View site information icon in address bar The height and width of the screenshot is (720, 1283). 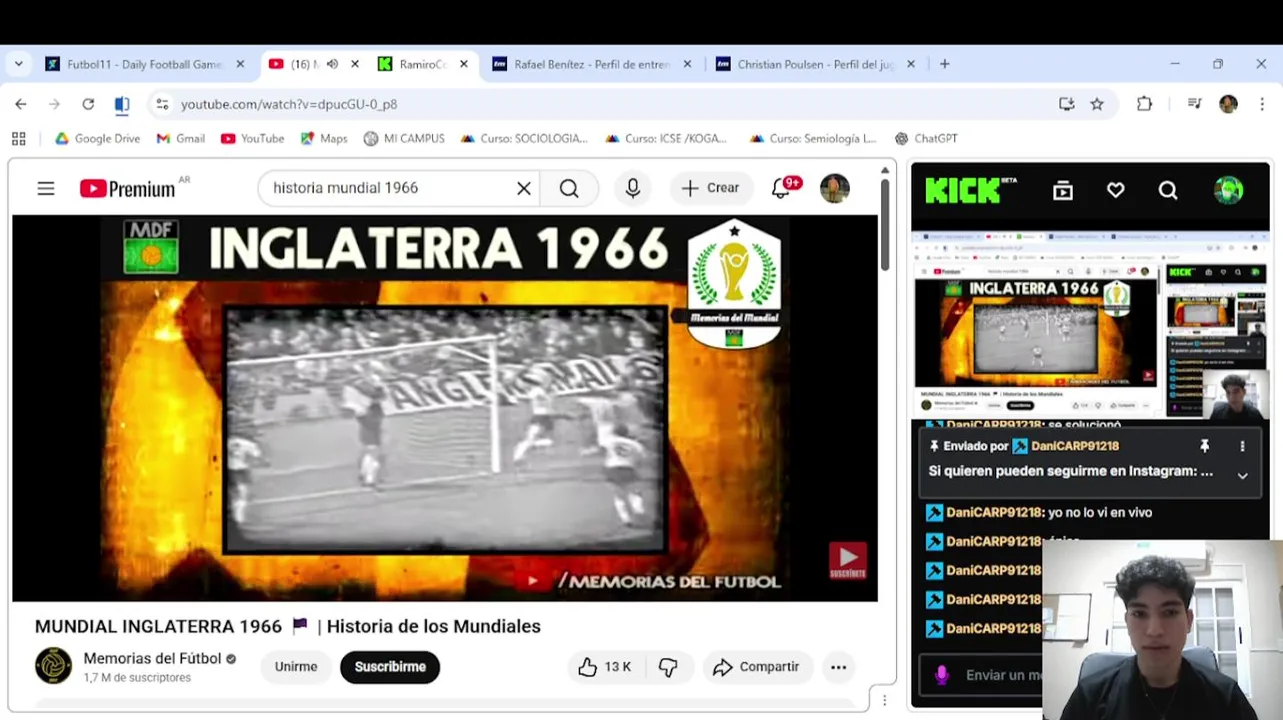(162, 104)
